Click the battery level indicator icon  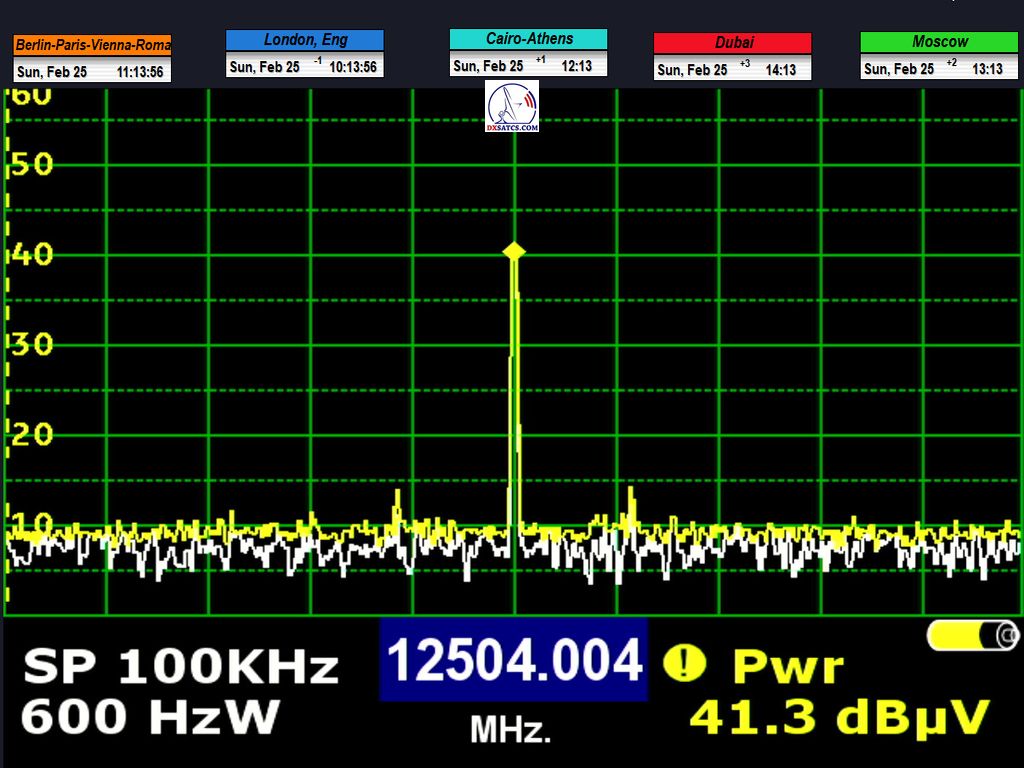pos(971,635)
